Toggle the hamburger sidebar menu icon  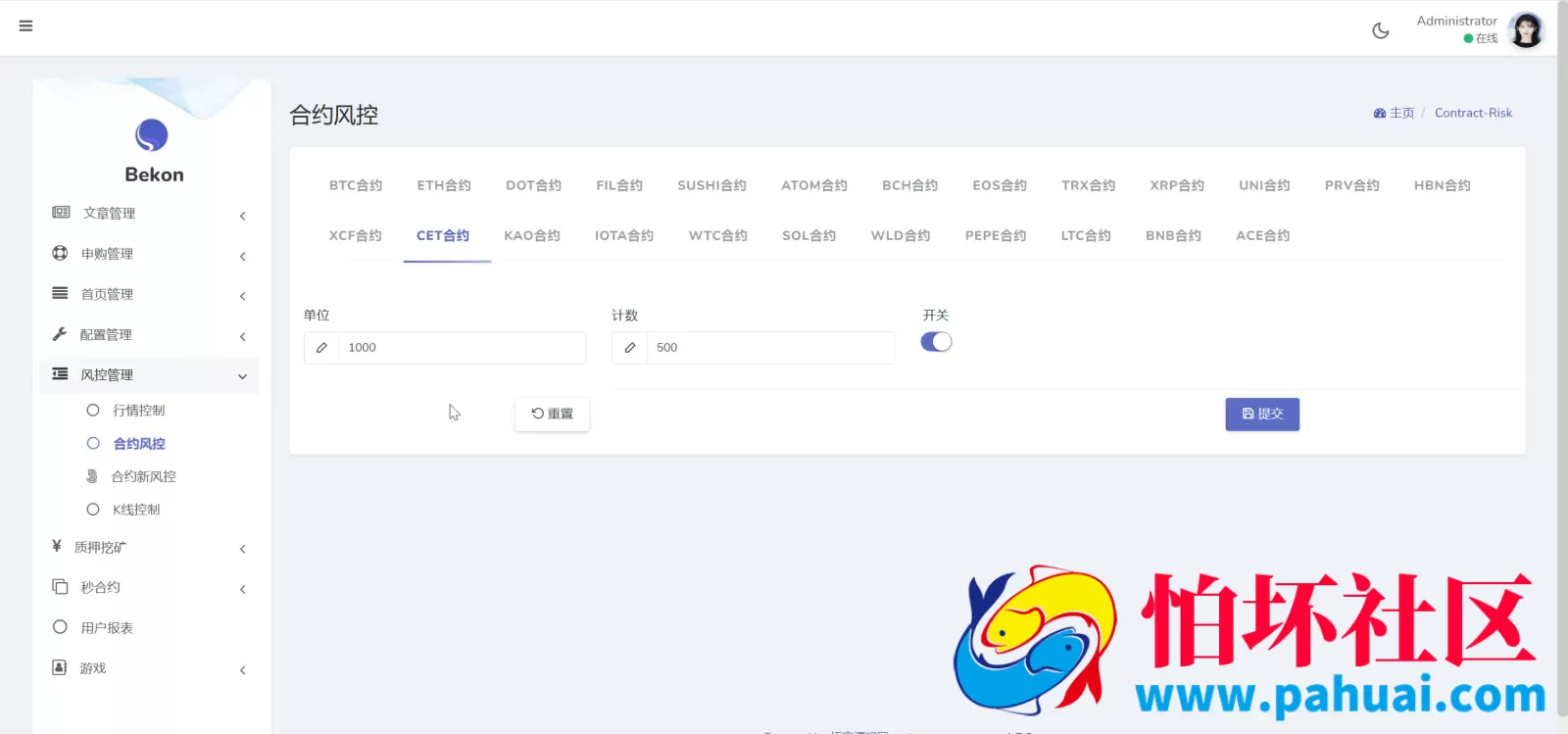[25, 25]
